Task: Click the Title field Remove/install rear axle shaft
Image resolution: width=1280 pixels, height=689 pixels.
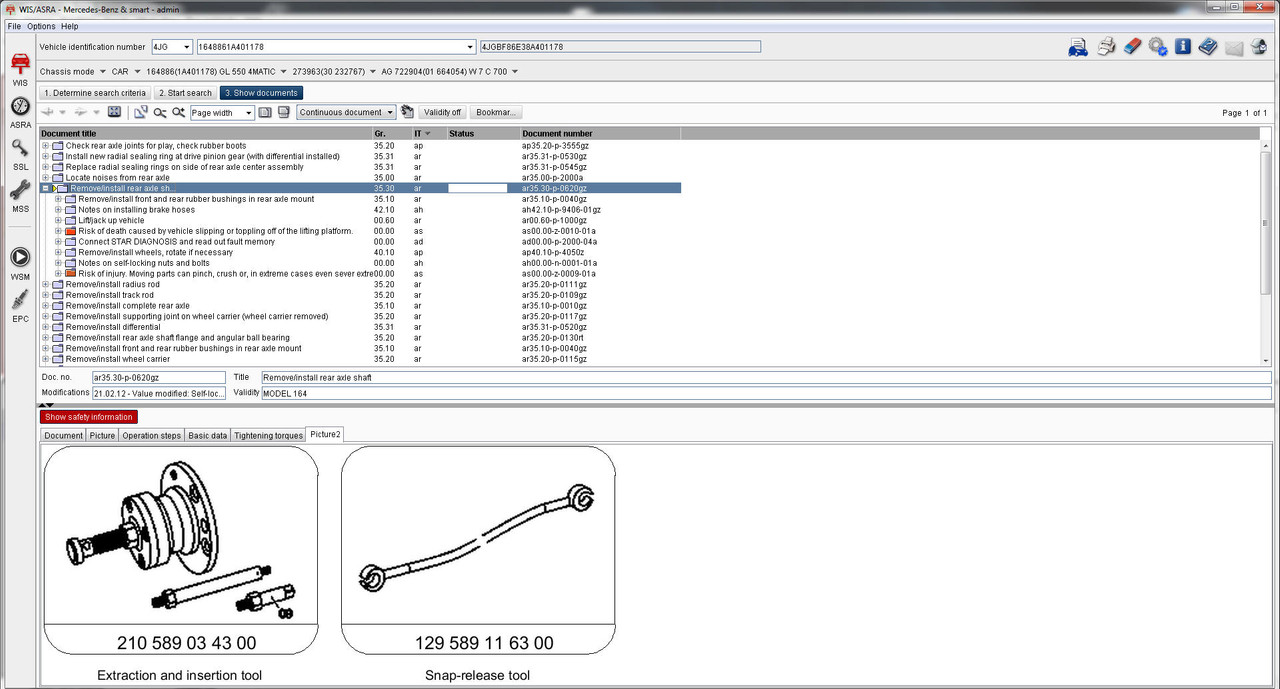Action: click(x=766, y=378)
